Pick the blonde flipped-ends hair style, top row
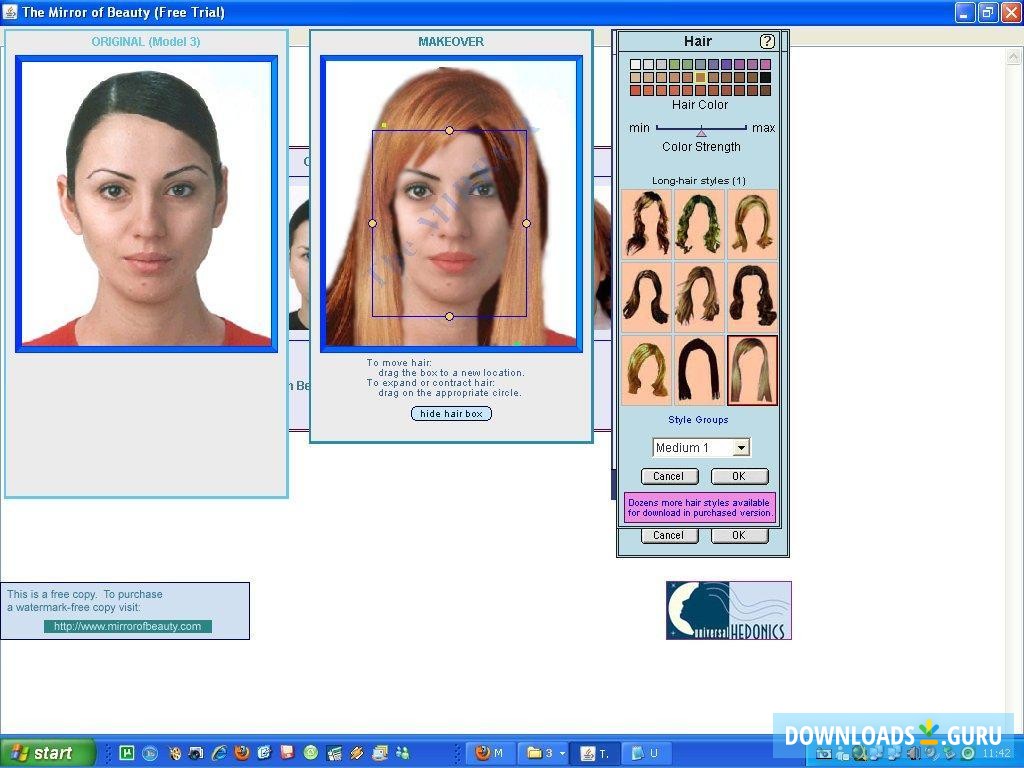 pyautogui.click(x=752, y=224)
